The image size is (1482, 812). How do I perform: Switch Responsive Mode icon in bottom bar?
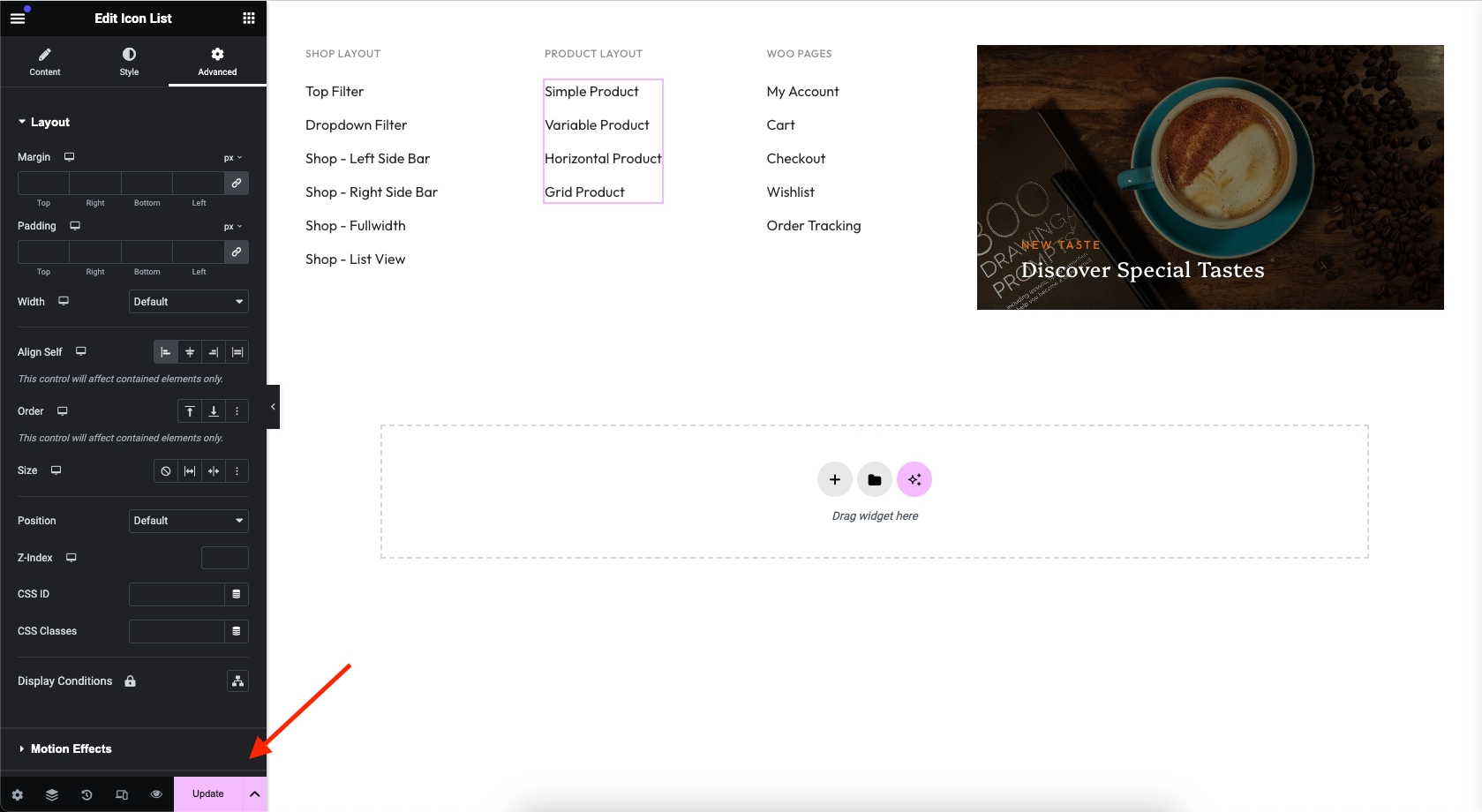(122, 794)
